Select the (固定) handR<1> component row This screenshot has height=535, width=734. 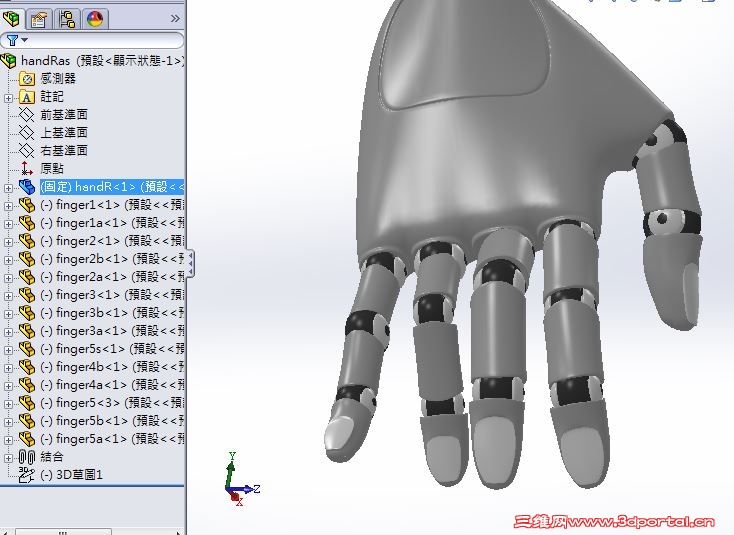click(112, 187)
